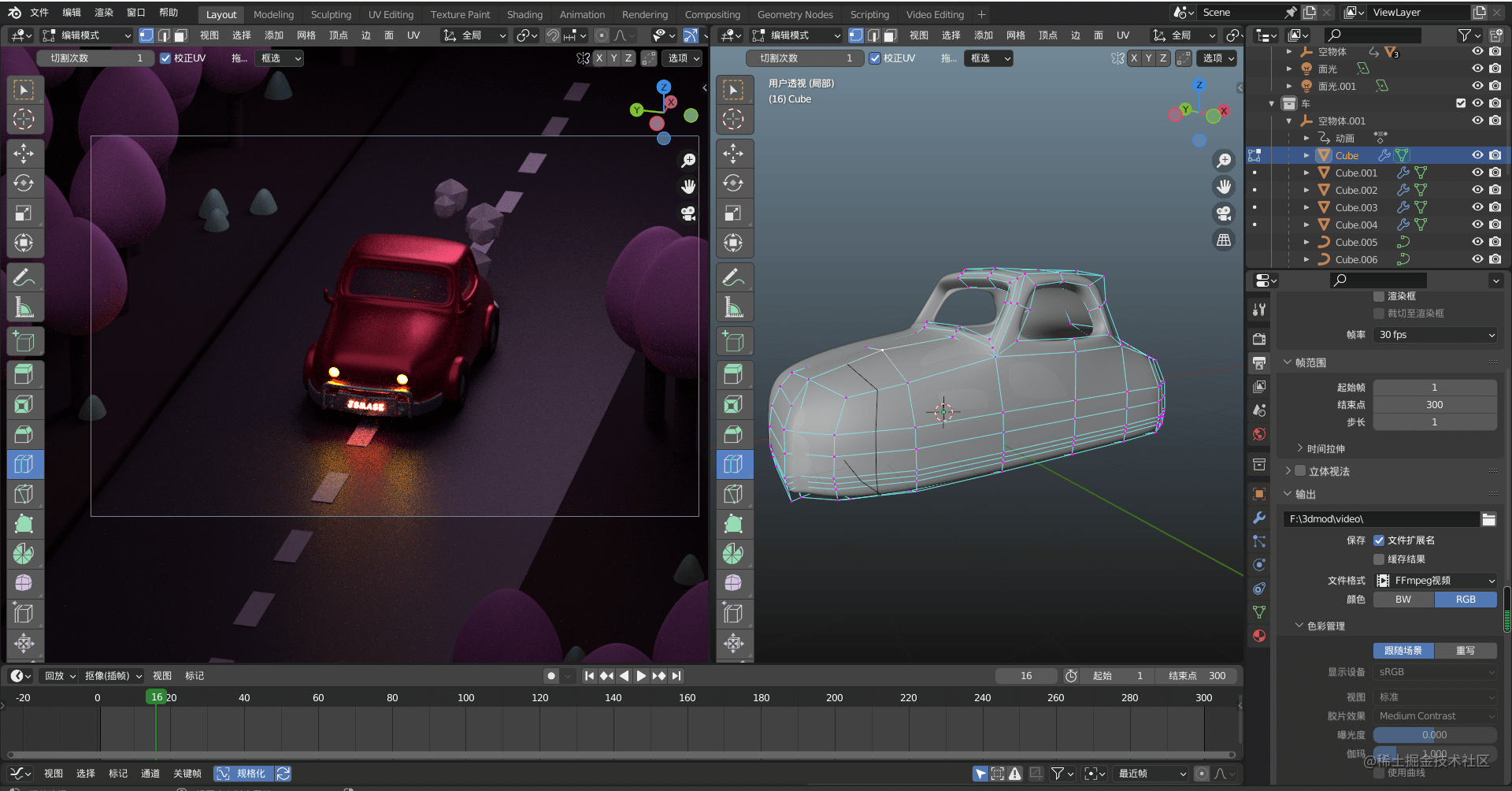The image size is (1512, 791).
Task: Disable 面光 in renders via camera icon
Action: [x=1495, y=69]
